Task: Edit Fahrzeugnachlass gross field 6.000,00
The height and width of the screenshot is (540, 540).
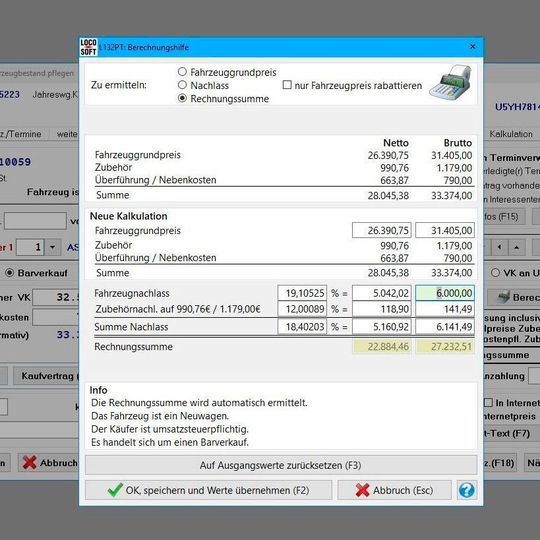Action: tap(445, 293)
